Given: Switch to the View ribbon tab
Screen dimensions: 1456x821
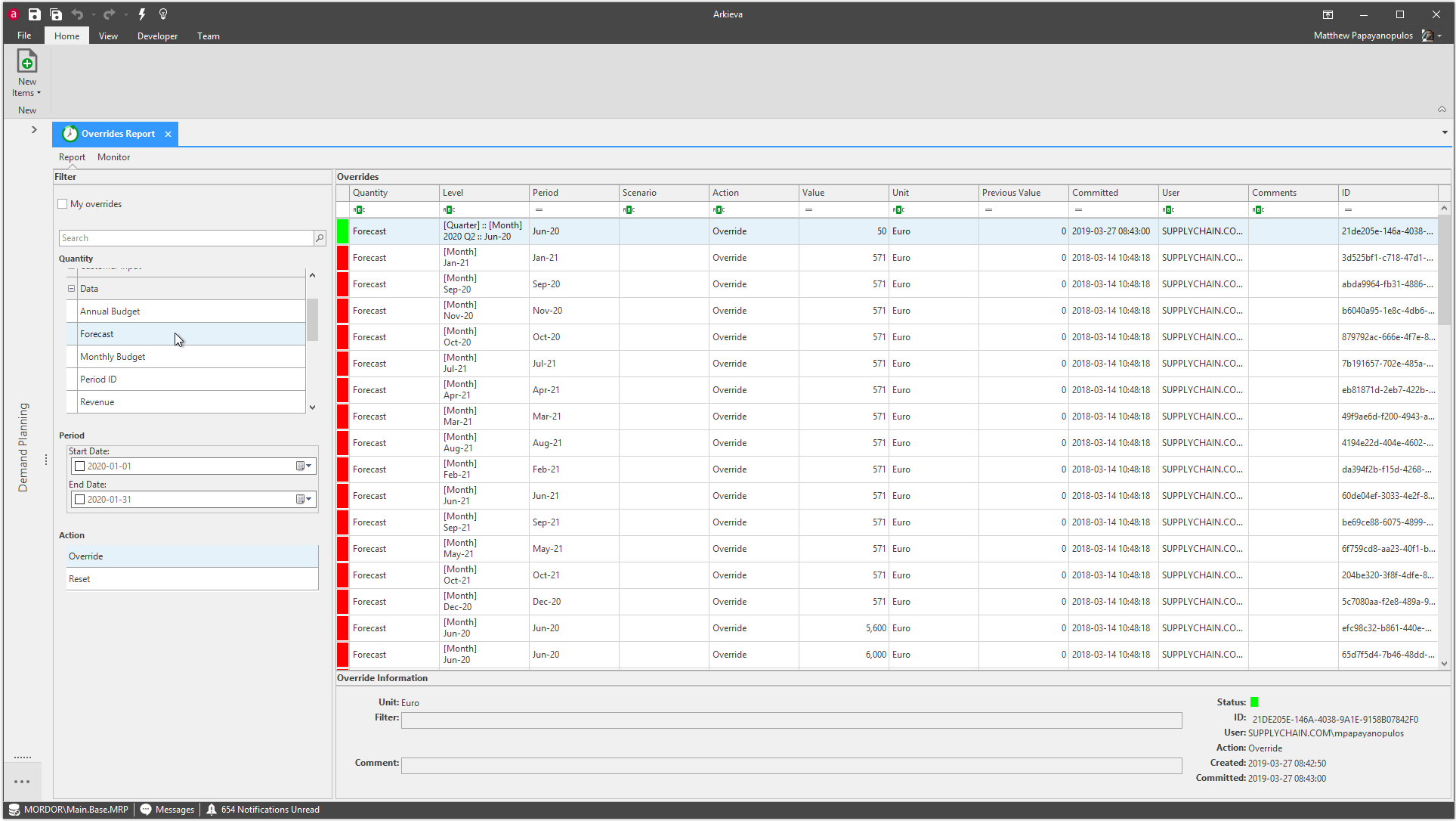Looking at the screenshot, I should (x=108, y=36).
